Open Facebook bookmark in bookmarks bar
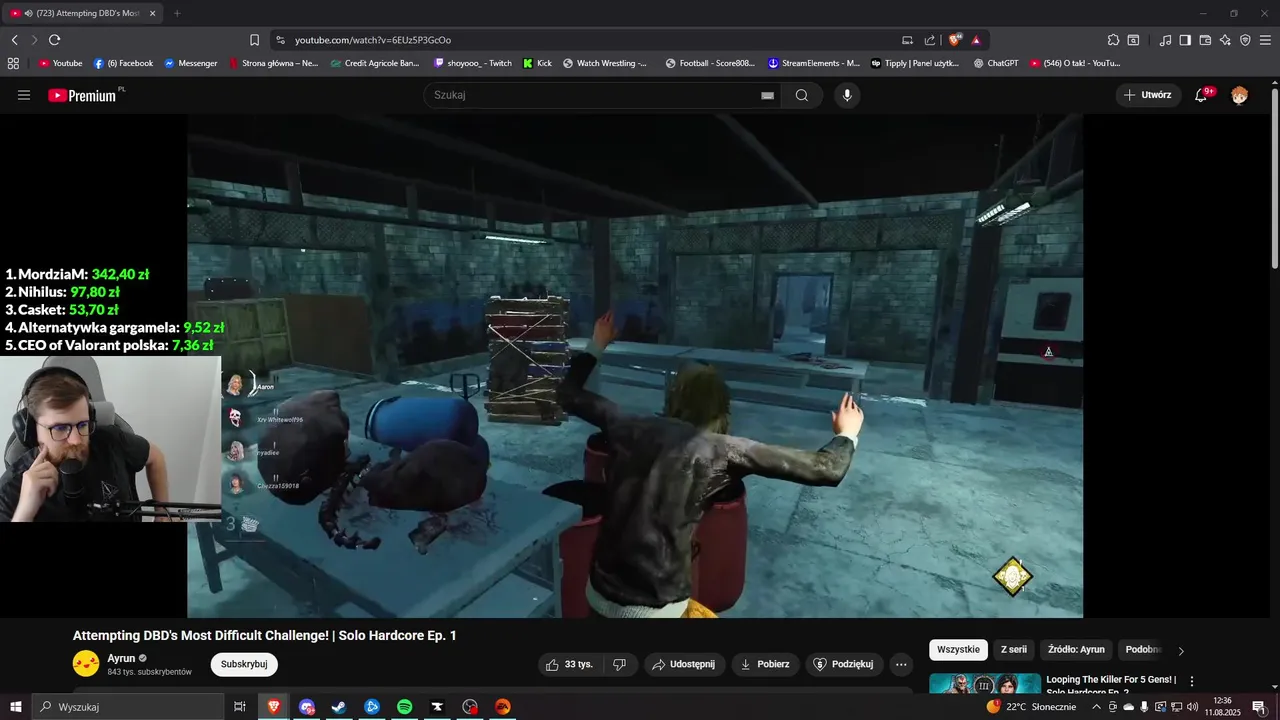The height and width of the screenshot is (720, 1280). 123,63
